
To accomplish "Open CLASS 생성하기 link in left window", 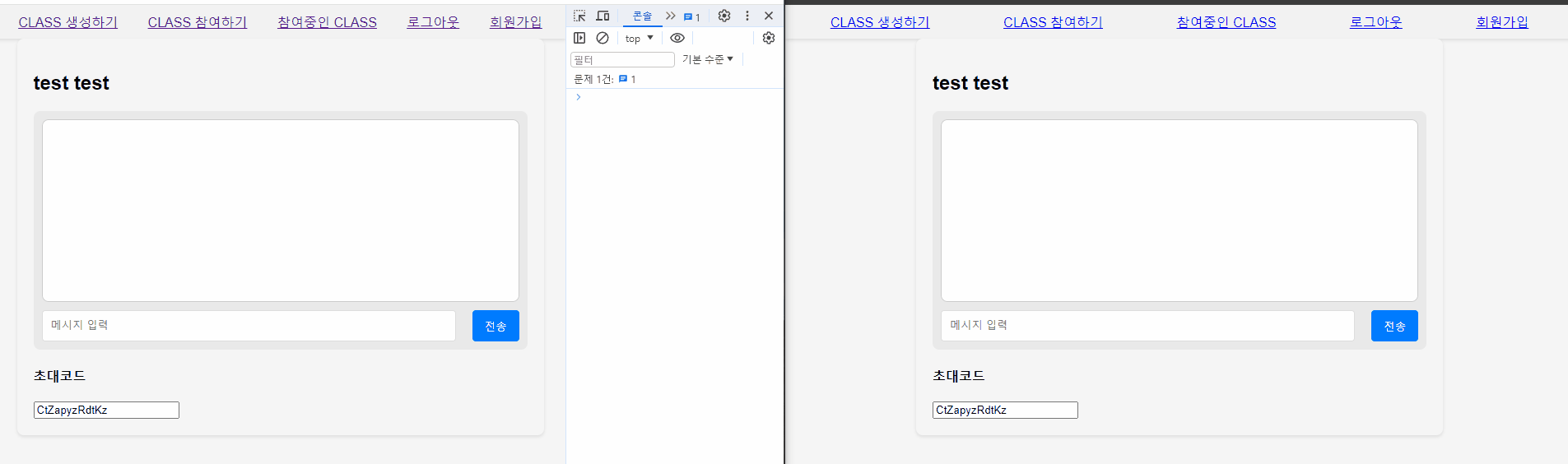I will pos(68,22).
